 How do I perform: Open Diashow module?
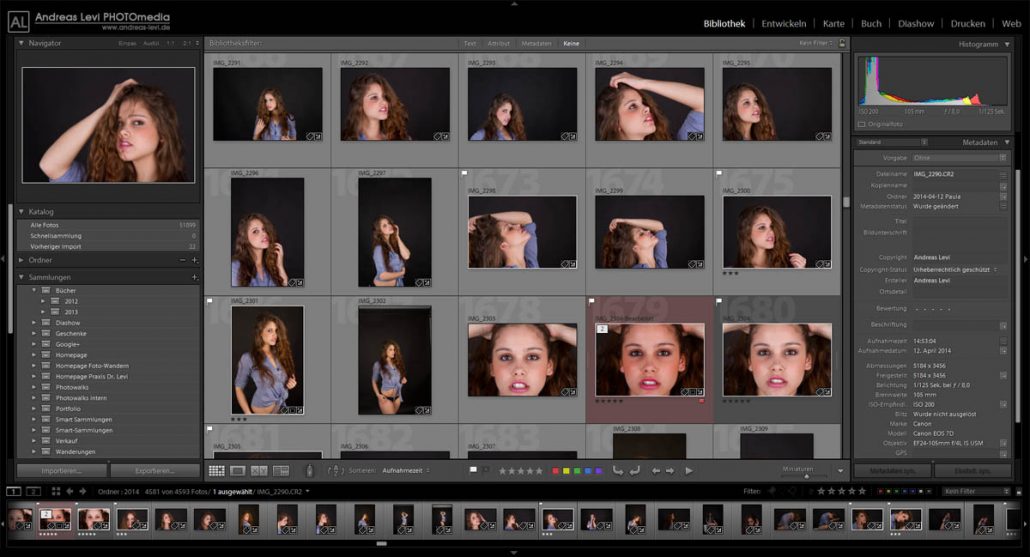coord(916,24)
